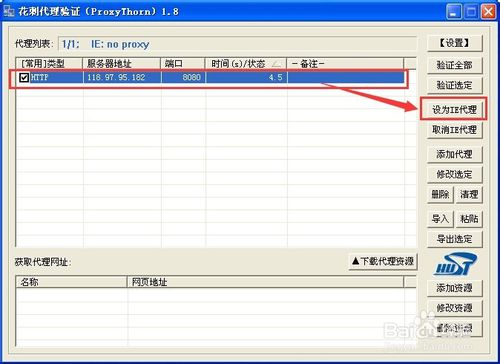The height and width of the screenshot is (364, 500).
Task: Click the 清理 cleanup button
Action: coord(469,194)
